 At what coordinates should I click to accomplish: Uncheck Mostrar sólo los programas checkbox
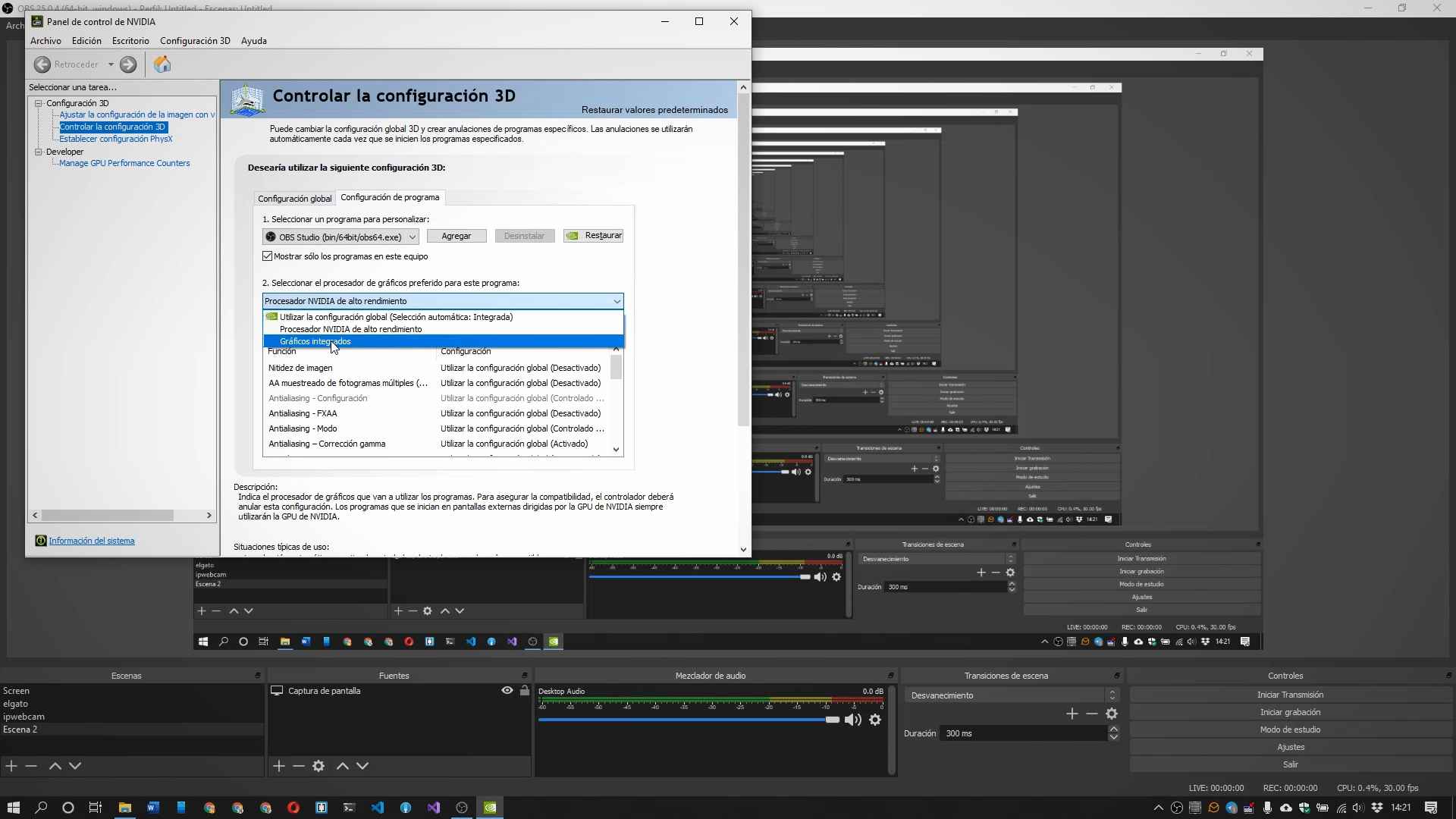pos(268,256)
